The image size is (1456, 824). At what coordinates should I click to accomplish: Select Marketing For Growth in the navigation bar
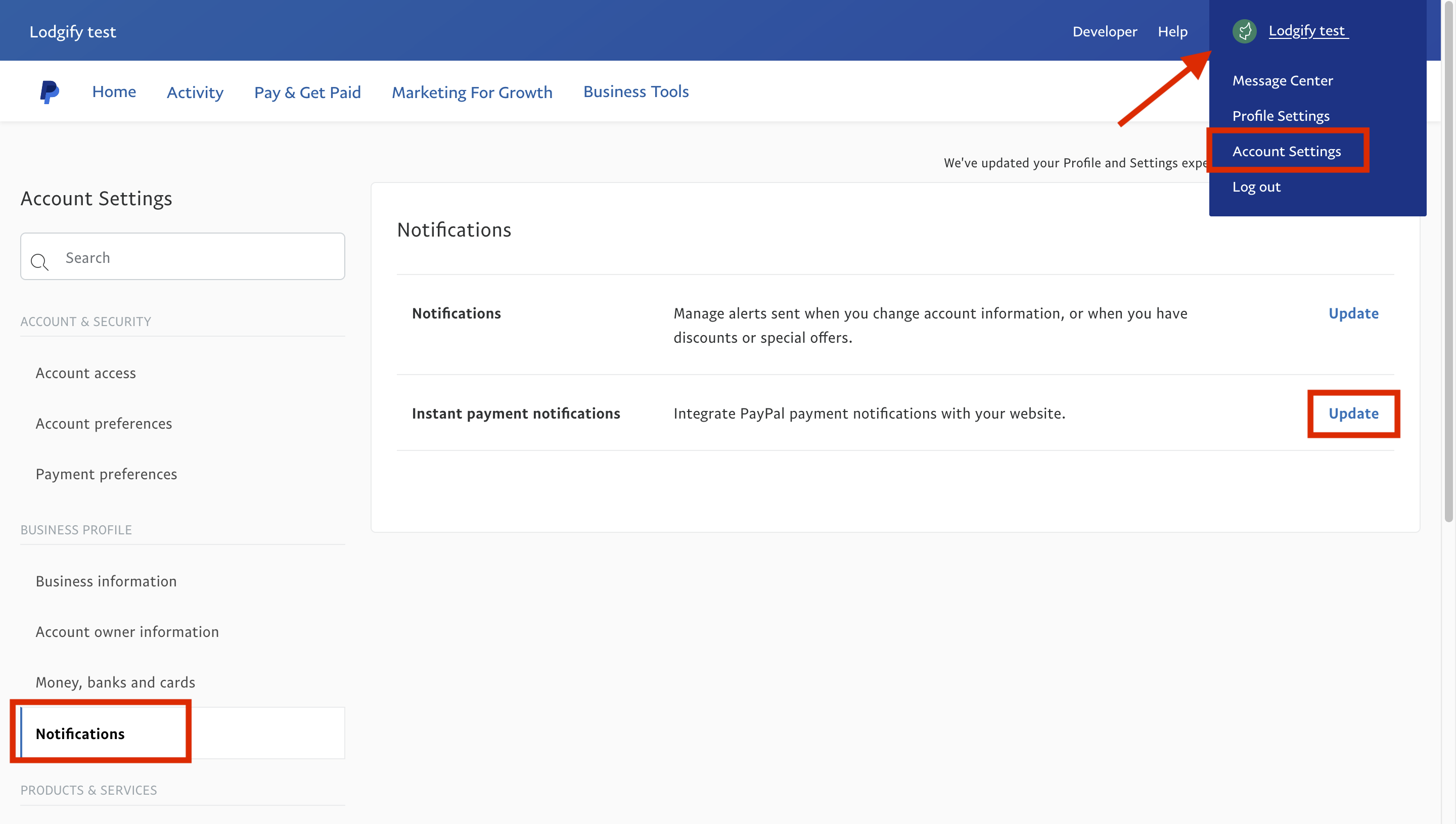click(x=471, y=92)
